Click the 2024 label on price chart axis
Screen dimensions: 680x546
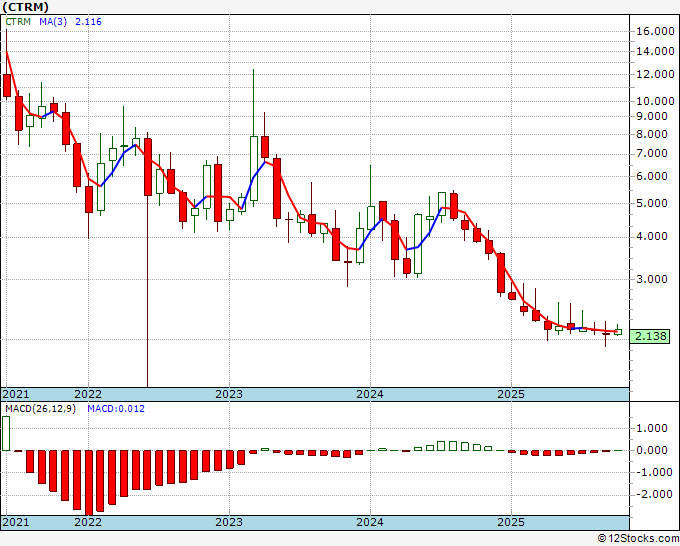(x=370, y=394)
